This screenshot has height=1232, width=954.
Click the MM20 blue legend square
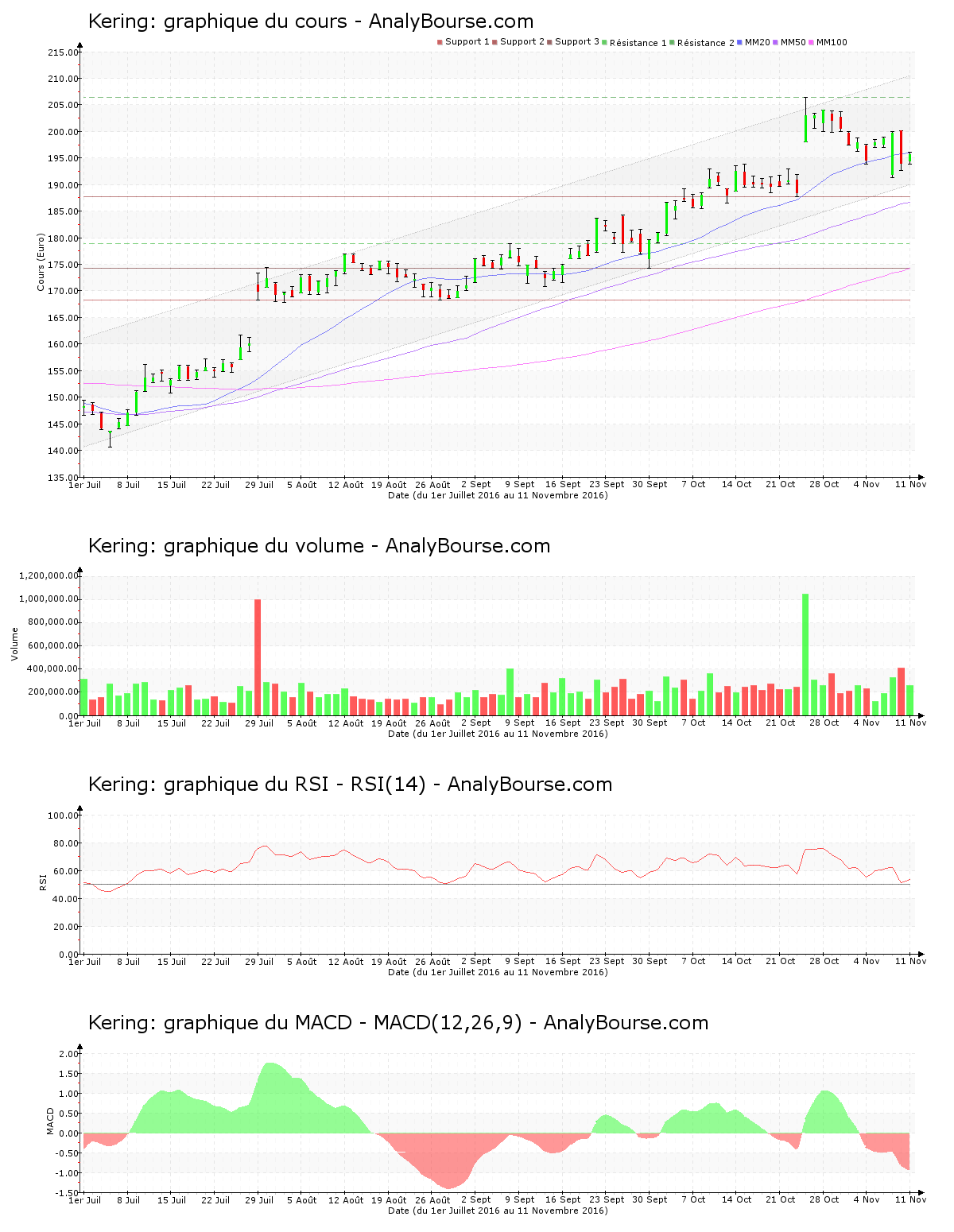pyautogui.click(x=740, y=42)
